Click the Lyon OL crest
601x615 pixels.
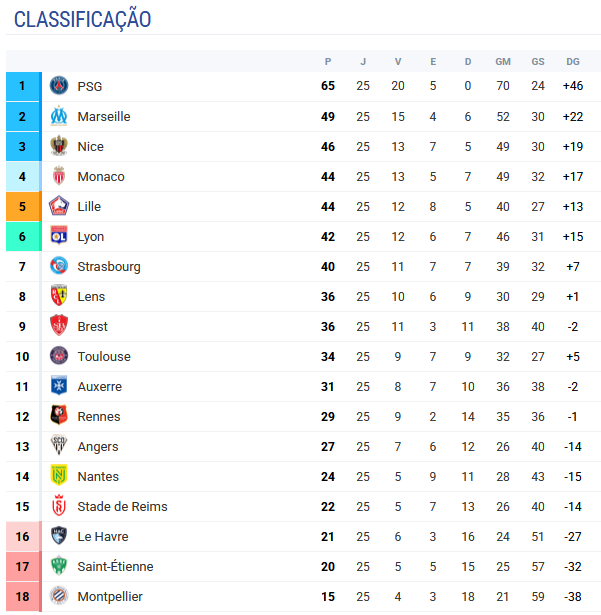point(59,236)
